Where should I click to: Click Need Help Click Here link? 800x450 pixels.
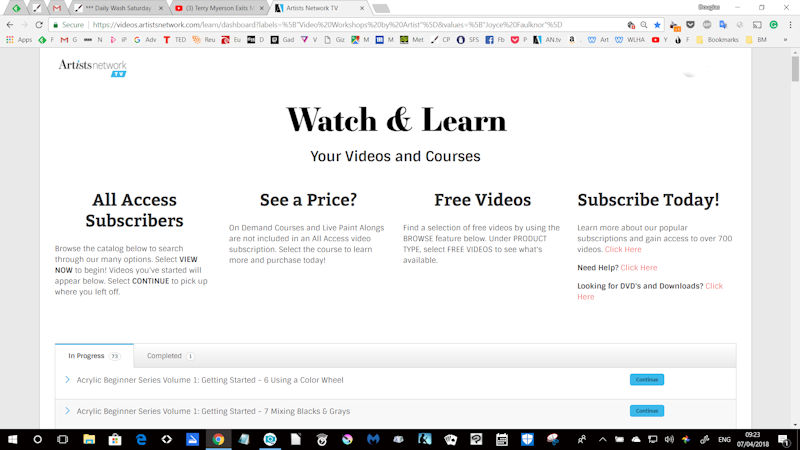pos(639,268)
